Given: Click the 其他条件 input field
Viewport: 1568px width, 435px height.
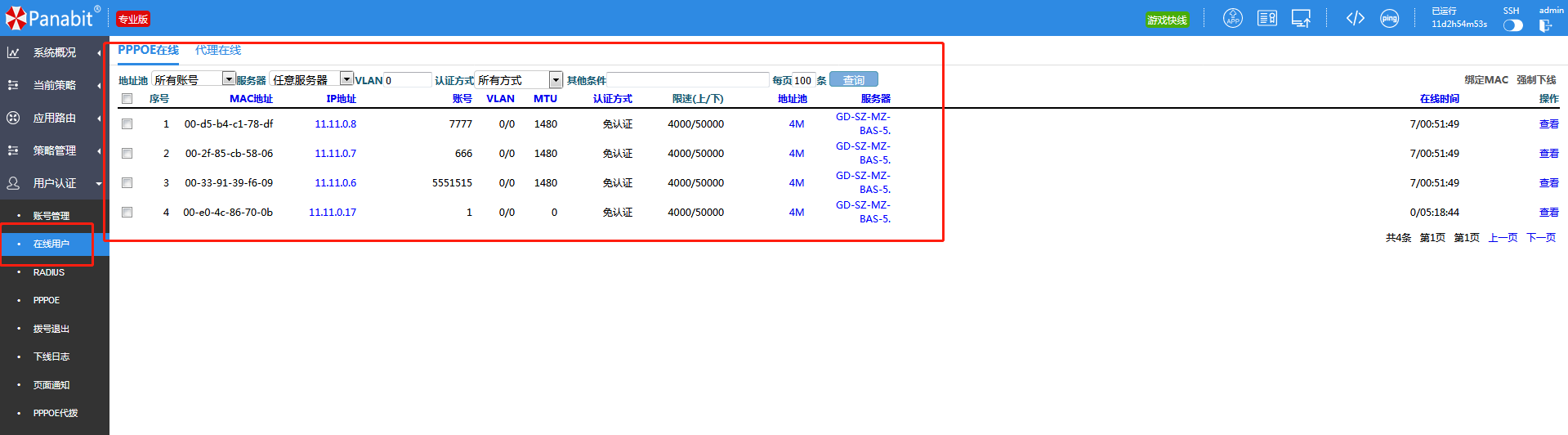Looking at the screenshot, I should pyautogui.click(x=688, y=80).
